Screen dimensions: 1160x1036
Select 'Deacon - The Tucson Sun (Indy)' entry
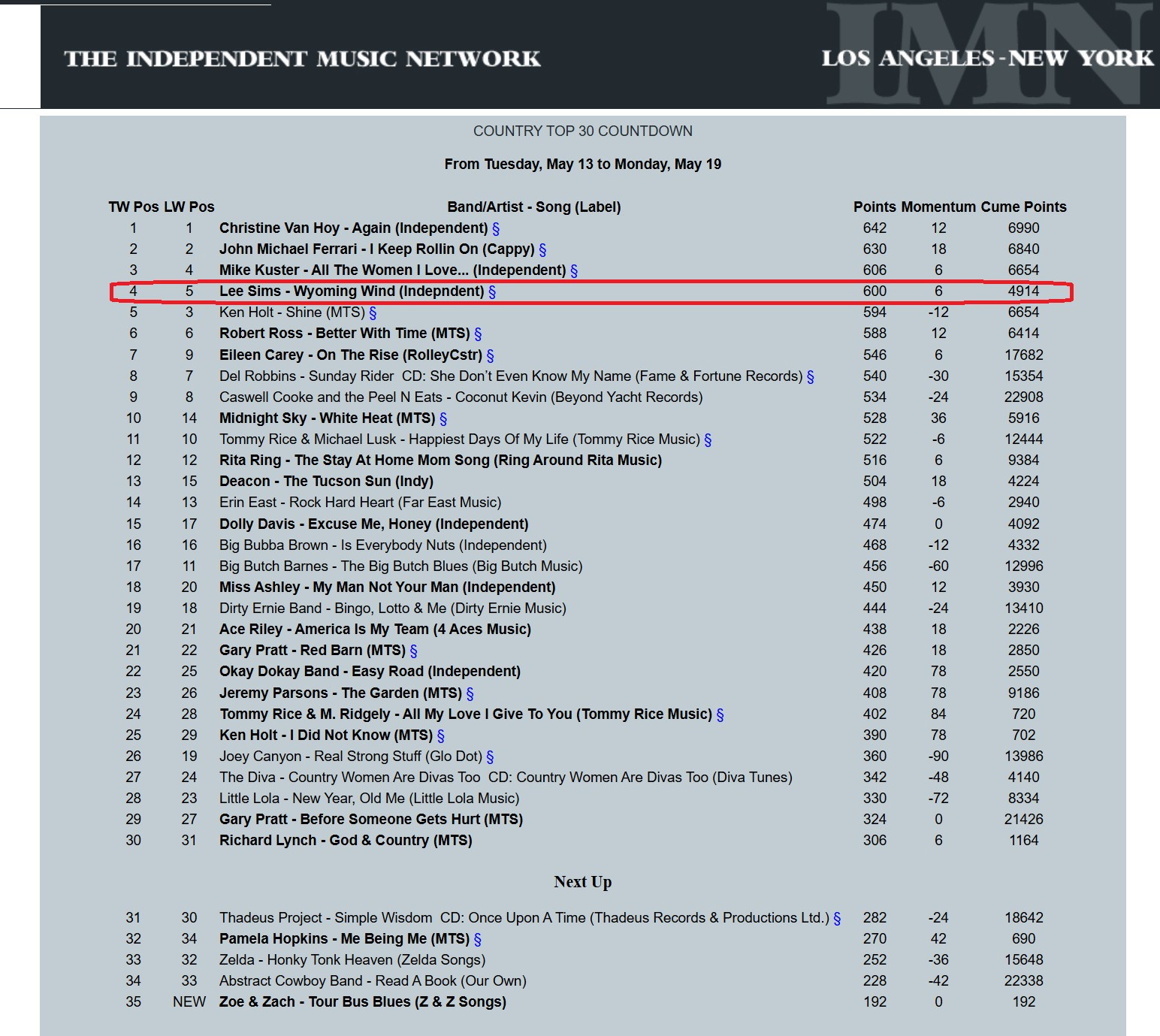point(326,482)
